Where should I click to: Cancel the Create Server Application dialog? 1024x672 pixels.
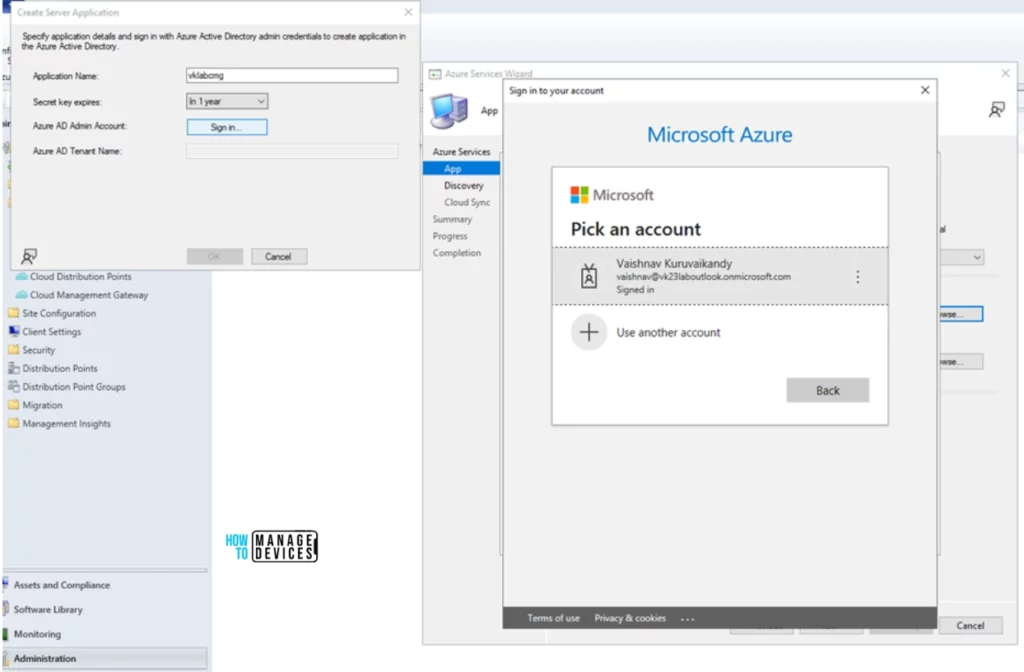pos(278,257)
